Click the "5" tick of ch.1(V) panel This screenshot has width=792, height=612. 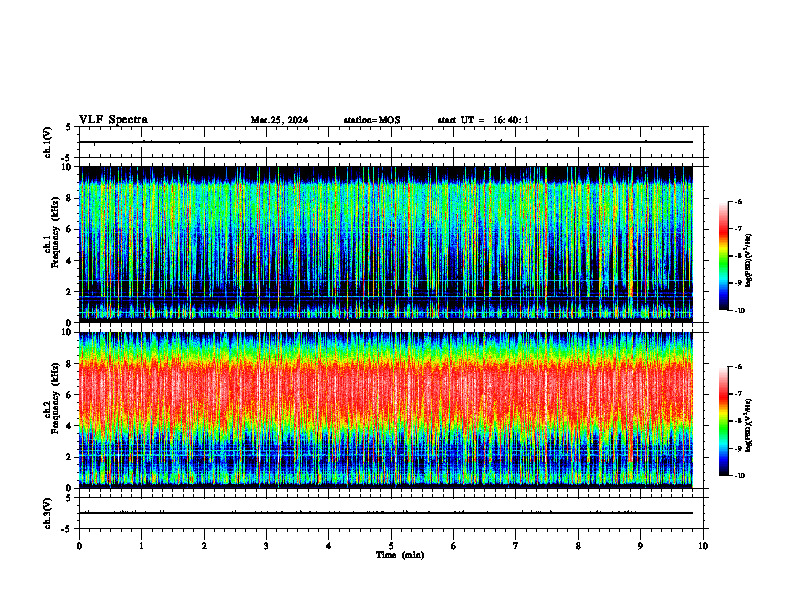(69, 127)
